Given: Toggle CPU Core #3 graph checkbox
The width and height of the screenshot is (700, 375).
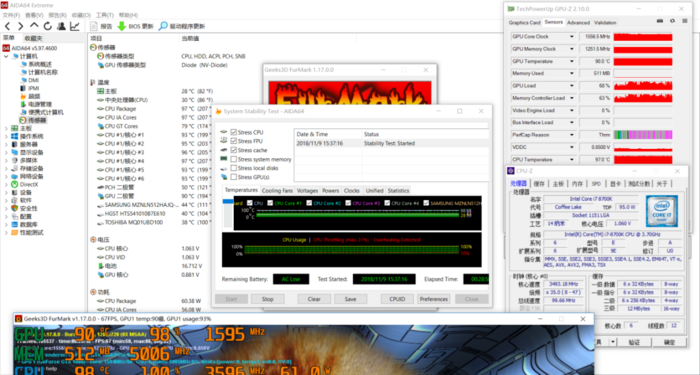Looking at the screenshot, I should (x=348, y=203).
